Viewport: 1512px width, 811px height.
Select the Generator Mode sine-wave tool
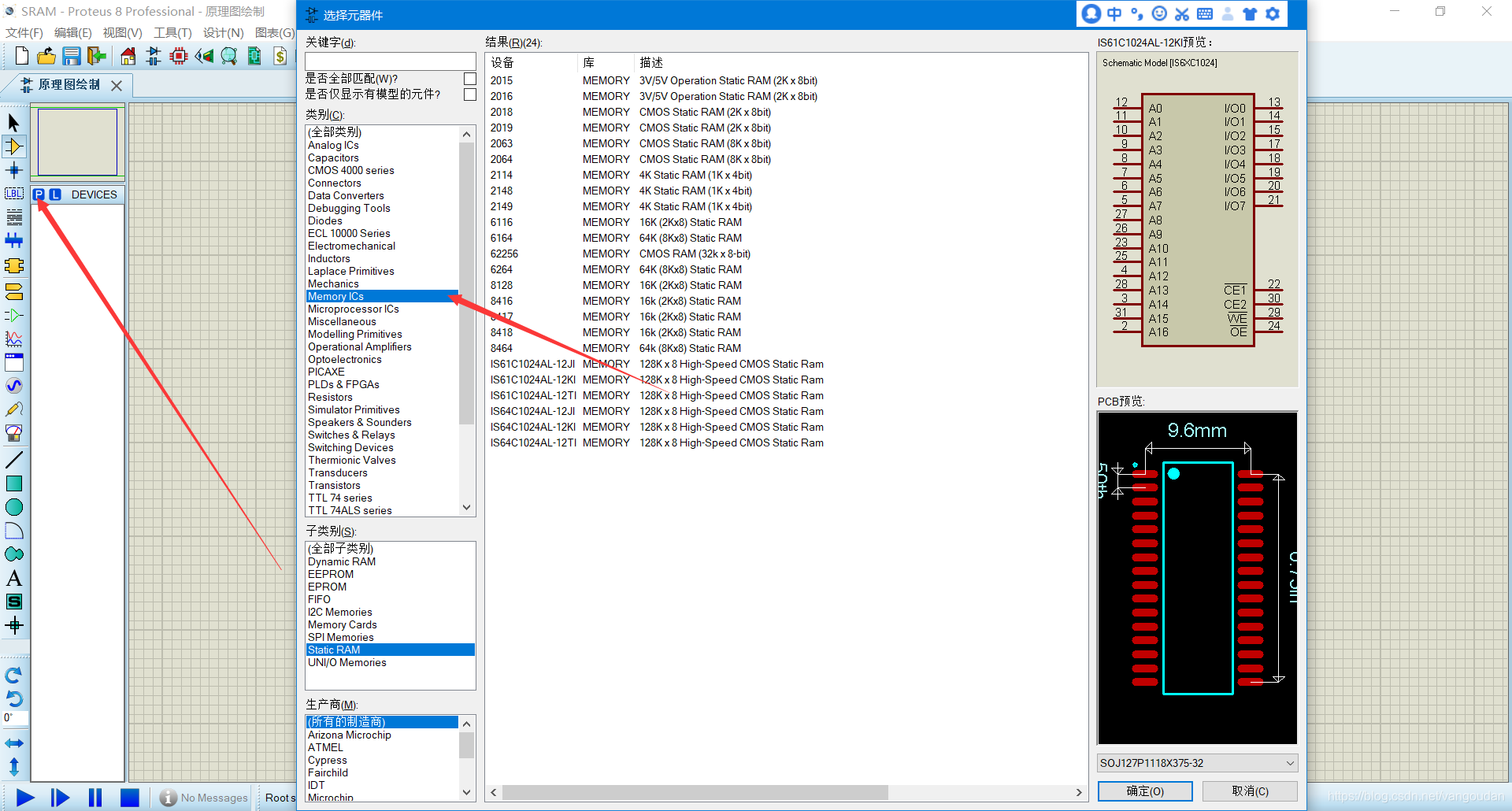13,386
